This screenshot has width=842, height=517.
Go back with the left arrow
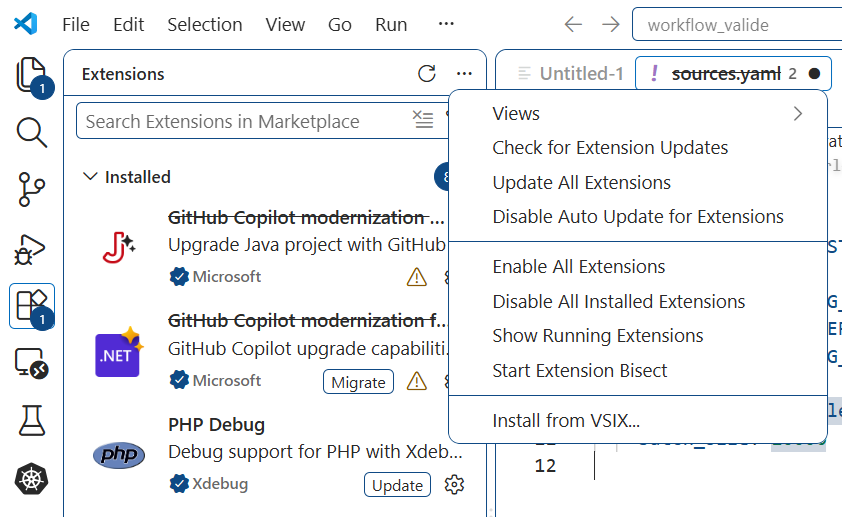574,24
